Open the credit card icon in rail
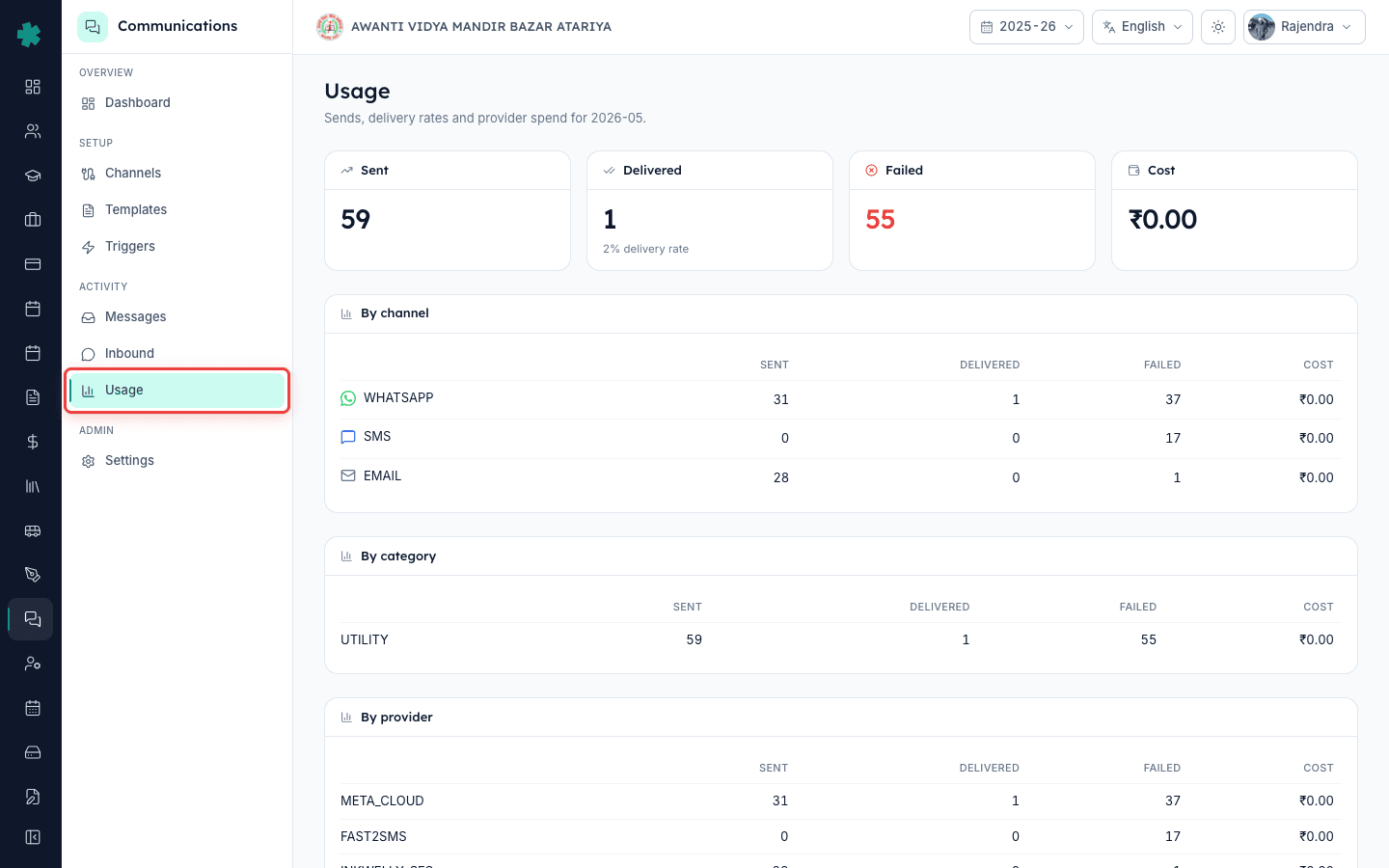Viewport: 1389px width, 868px height. 33,264
